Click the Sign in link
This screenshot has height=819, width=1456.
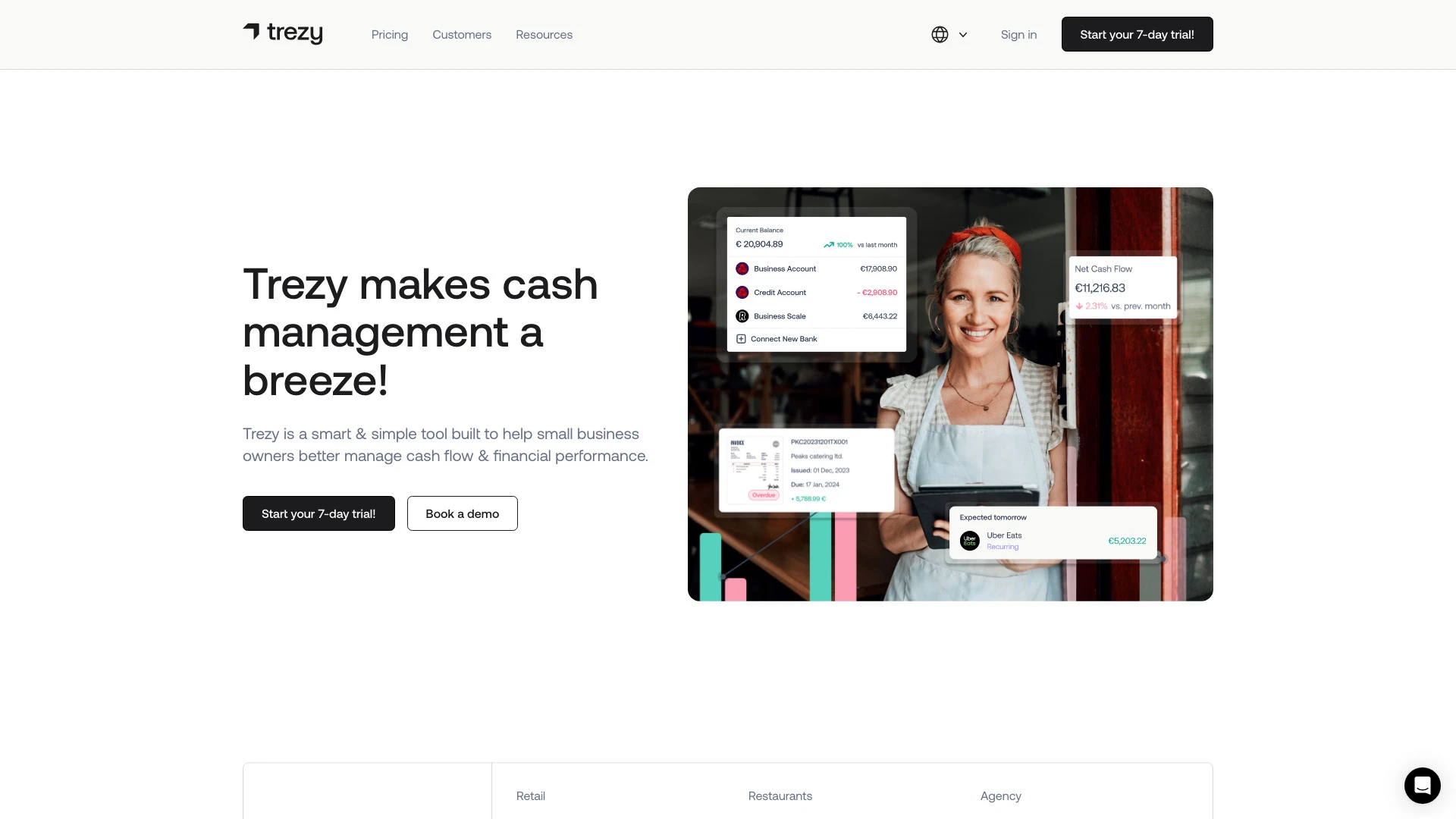coord(1019,33)
